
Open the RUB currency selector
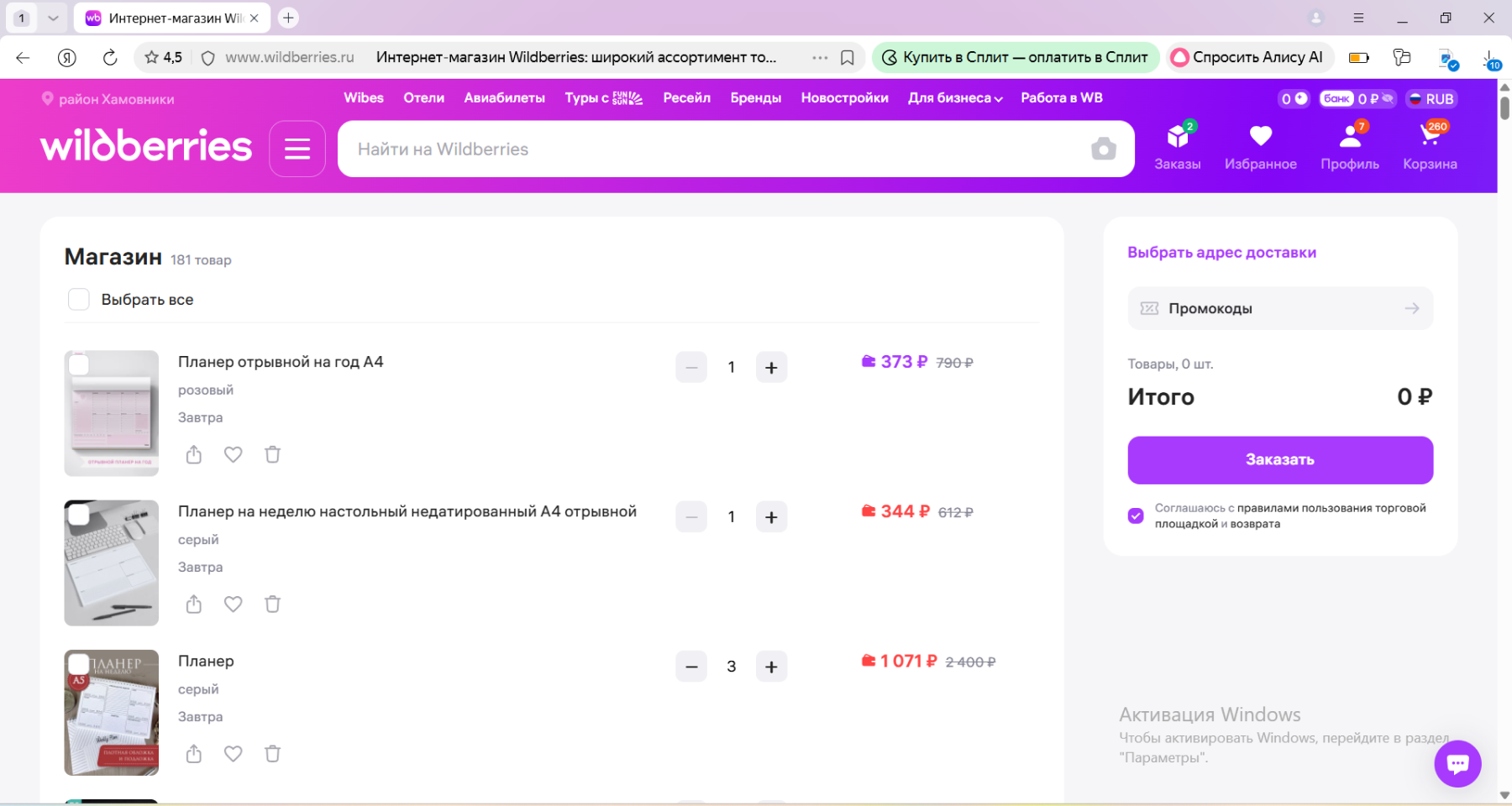point(1431,99)
